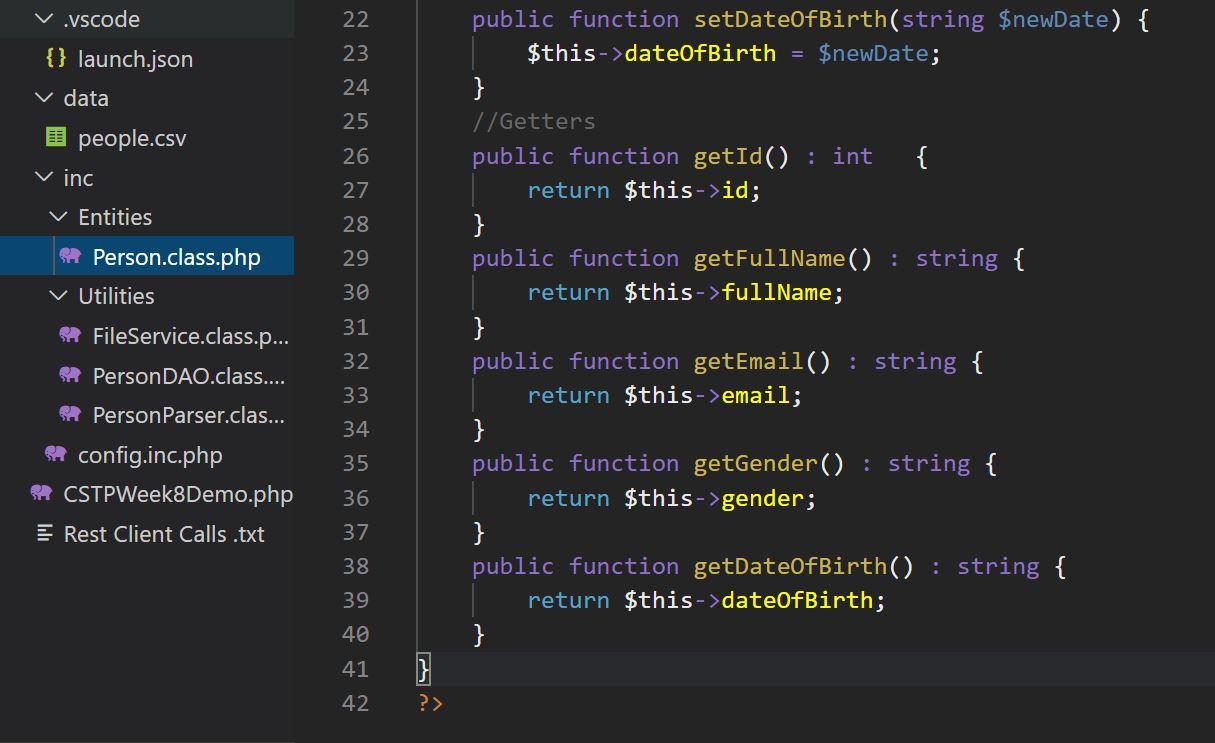Open the PersonDAO.class file
The height and width of the screenshot is (743, 1215).
tap(189, 376)
